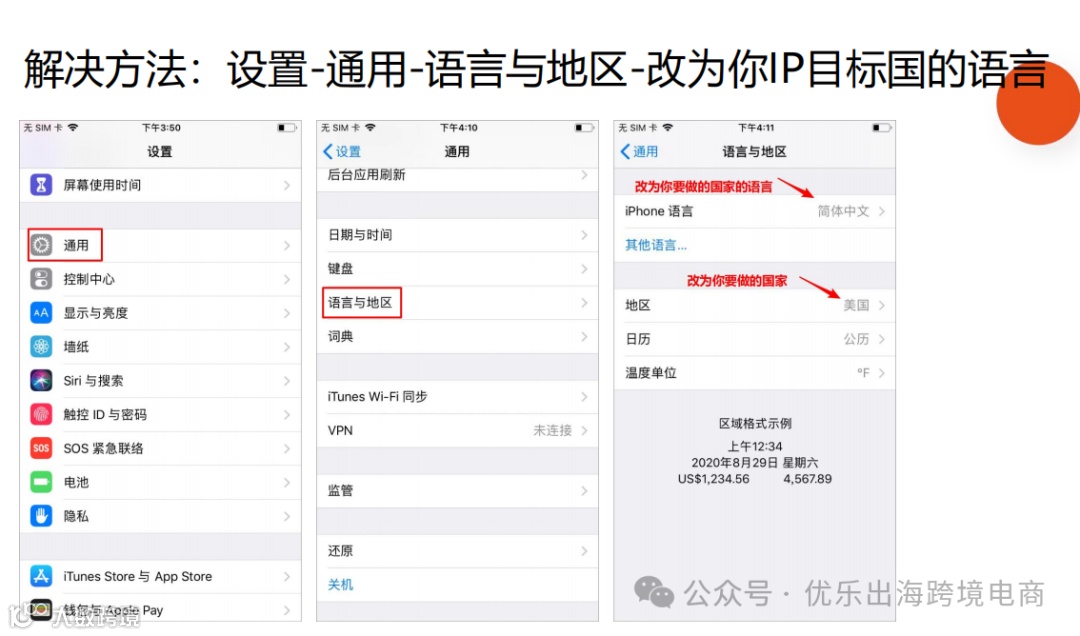The image size is (1080, 636).
Task: Open 日期与时间 row
Action: point(457,235)
